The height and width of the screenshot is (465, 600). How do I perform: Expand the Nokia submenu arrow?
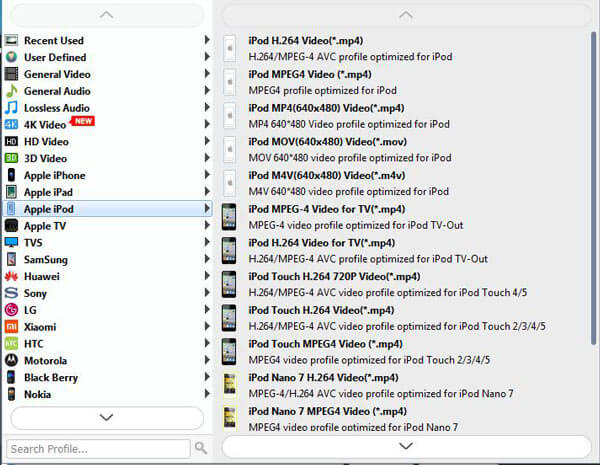pyautogui.click(x=207, y=393)
